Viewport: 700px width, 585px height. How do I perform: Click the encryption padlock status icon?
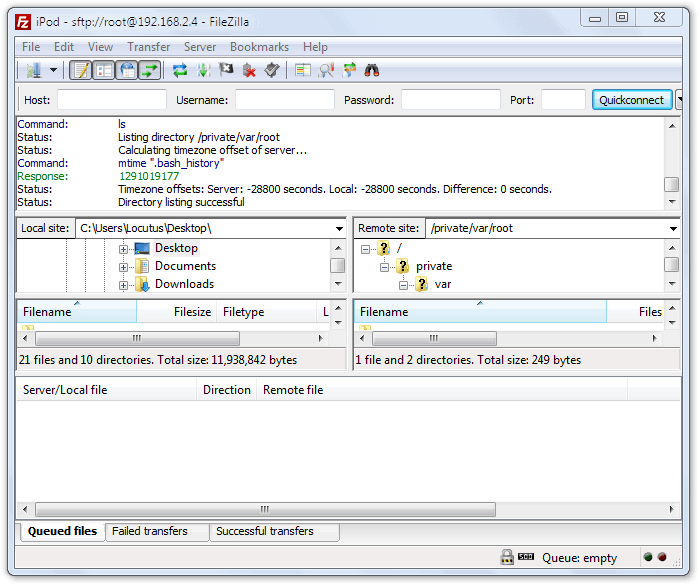coord(507,557)
